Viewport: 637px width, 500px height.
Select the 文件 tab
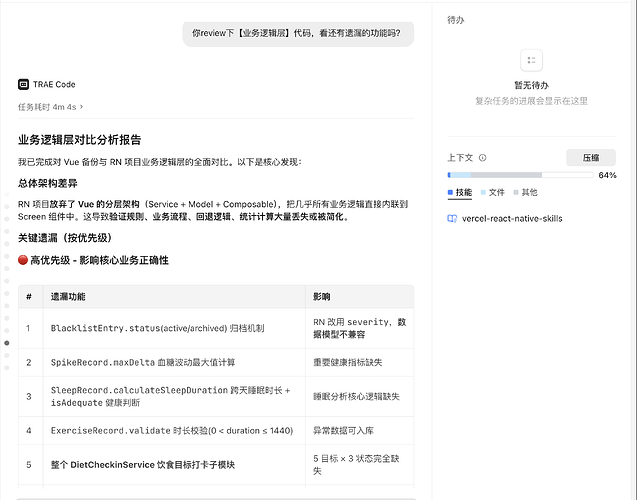(x=492, y=193)
